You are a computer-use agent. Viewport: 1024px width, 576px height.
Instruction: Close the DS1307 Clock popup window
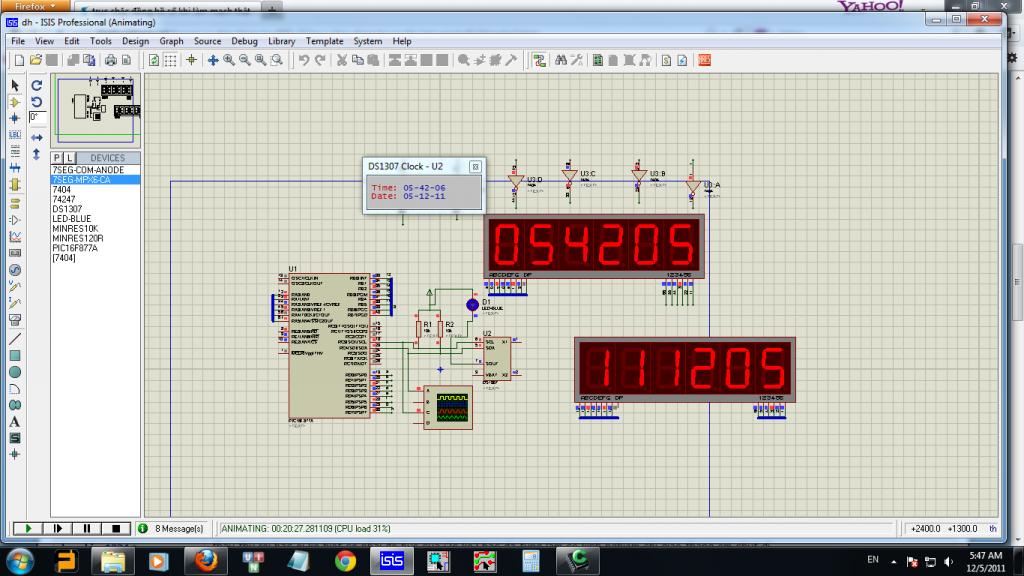[475, 166]
